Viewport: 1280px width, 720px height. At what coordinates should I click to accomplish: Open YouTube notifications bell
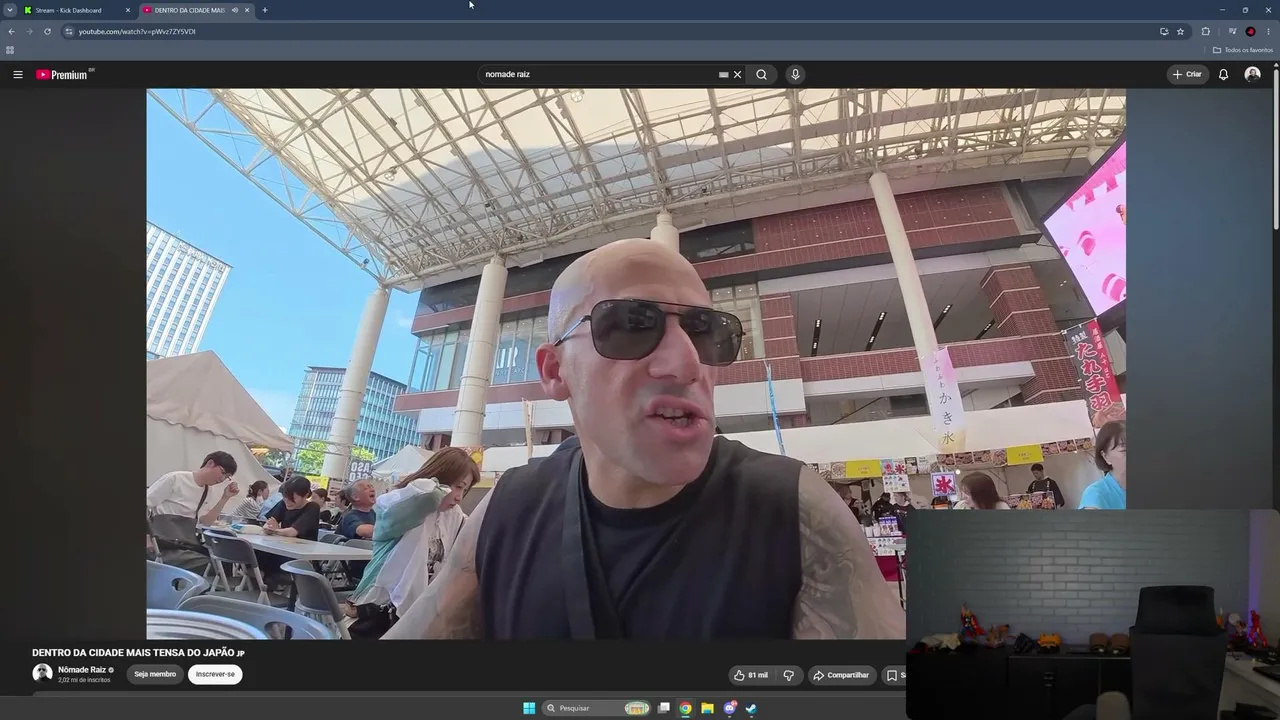coord(1223,74)
